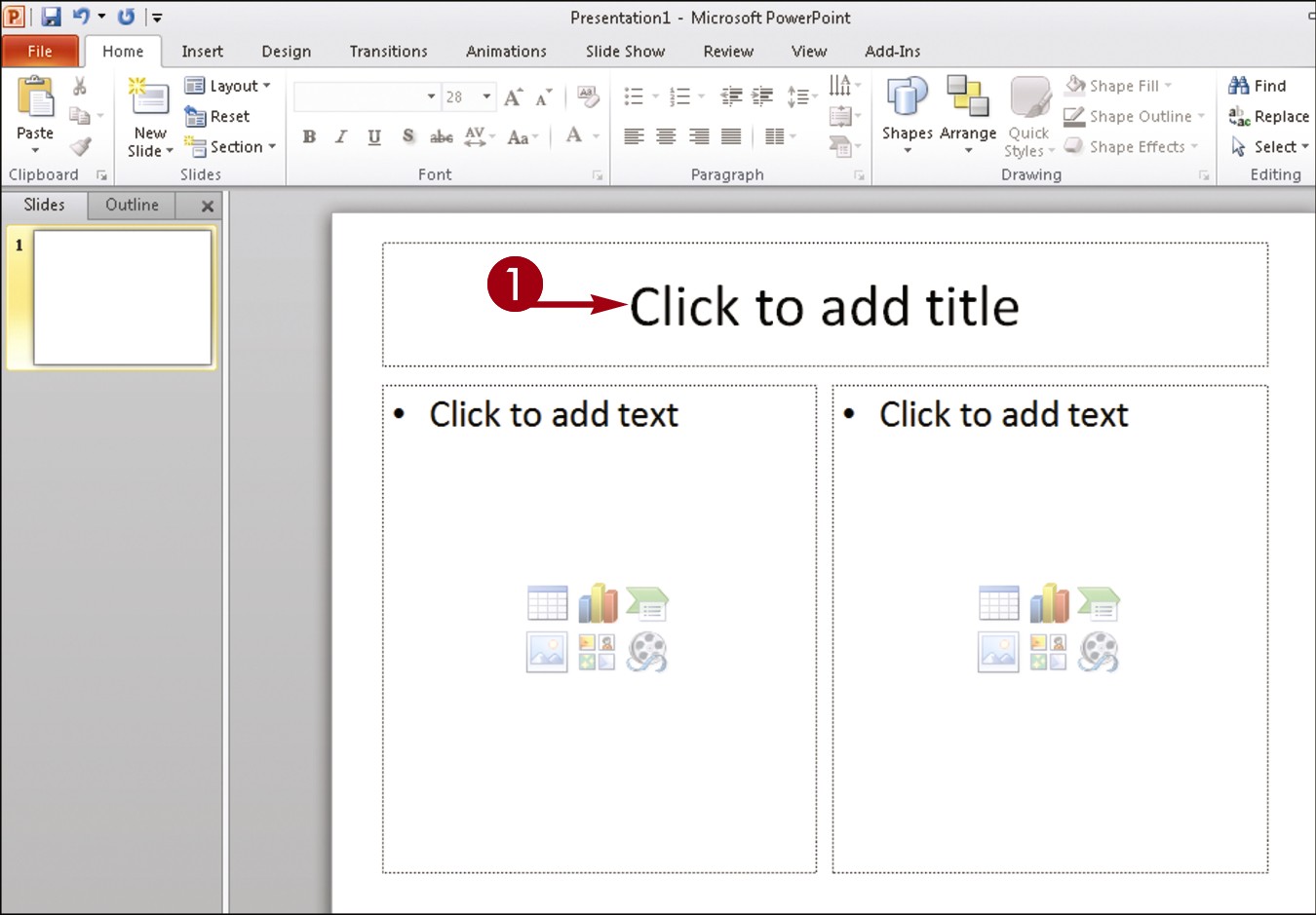Screen dimensions: 1316x915
Task: Toggle bold formatting
Action: [x=309, y=136]
